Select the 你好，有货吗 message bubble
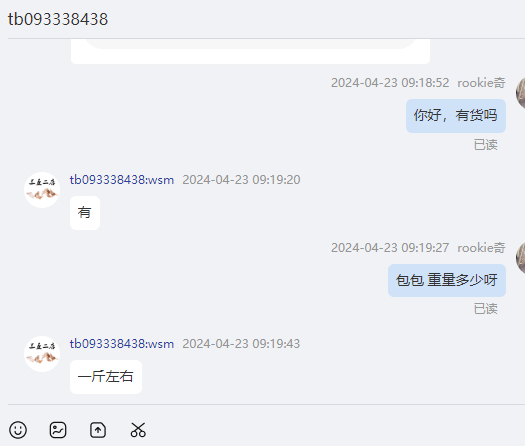 pyautogui.click(x=456, y=116)
